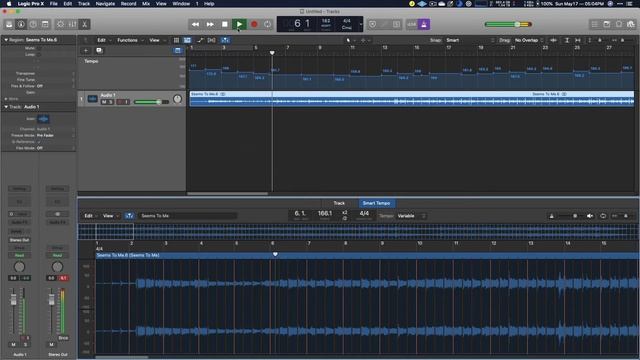Viewport: 640px width, 360px height.
Task: Adjust the Audio 1 track volume slider
Action: 151,102
